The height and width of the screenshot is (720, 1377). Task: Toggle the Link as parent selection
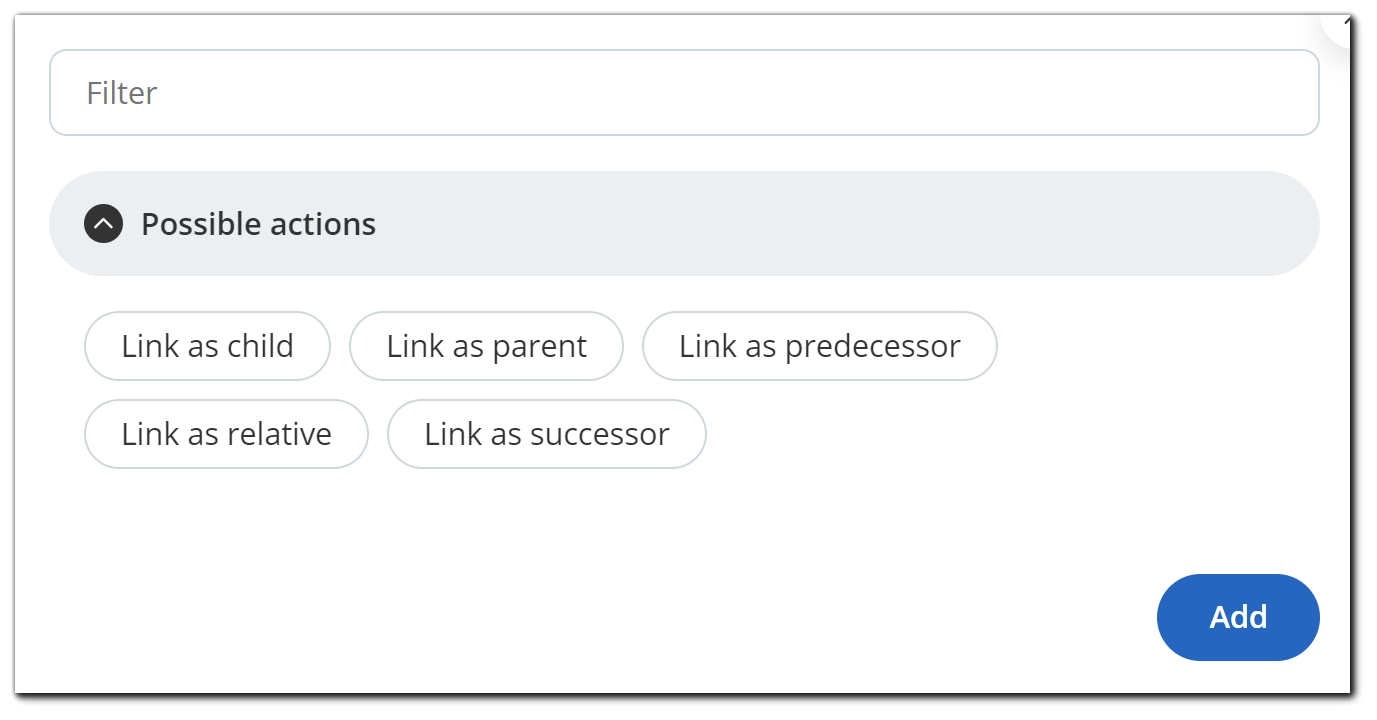pos(486,346)
